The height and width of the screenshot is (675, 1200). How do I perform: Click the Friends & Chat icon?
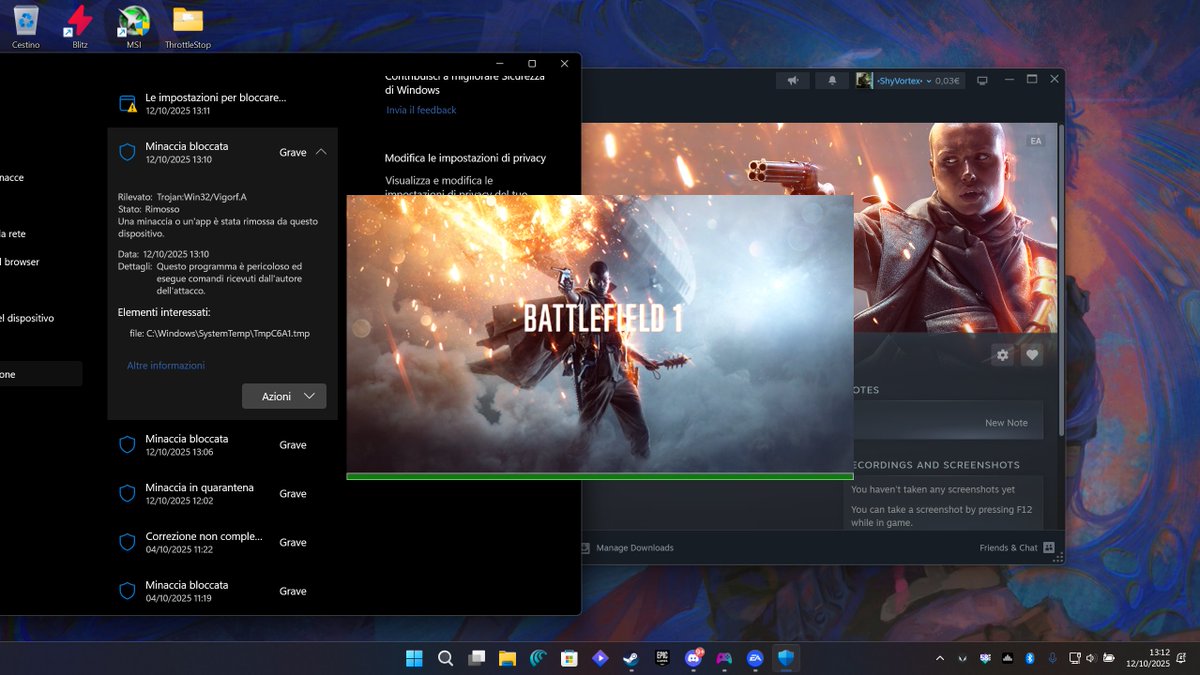(1048, 548)
